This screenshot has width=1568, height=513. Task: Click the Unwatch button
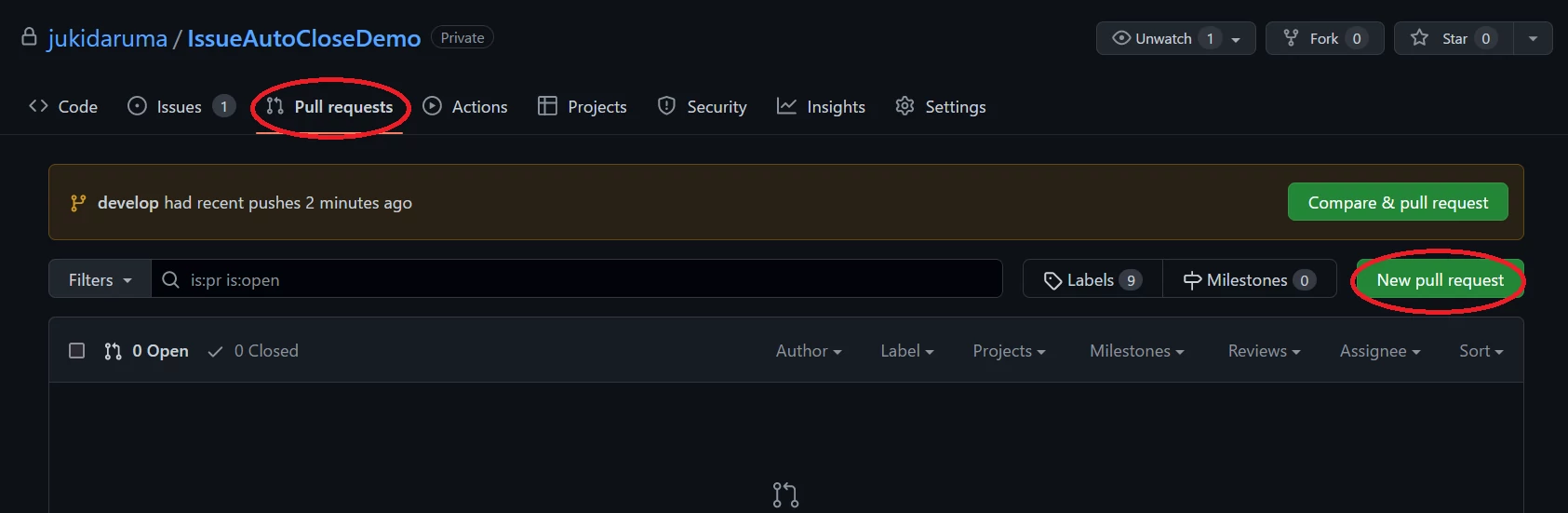point(1176,38)
